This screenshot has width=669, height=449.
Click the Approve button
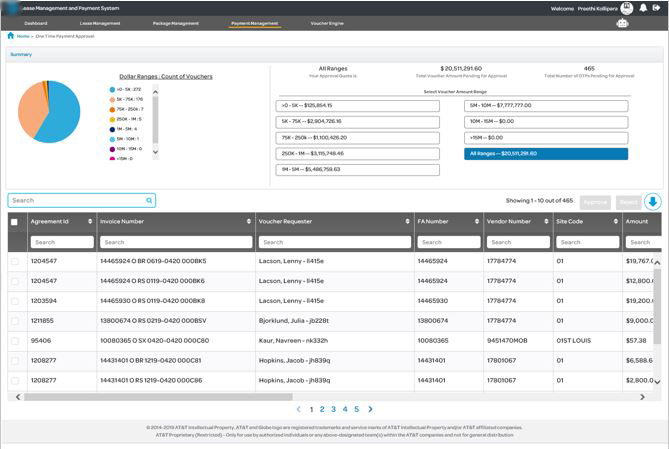click(x=595, y=202)
